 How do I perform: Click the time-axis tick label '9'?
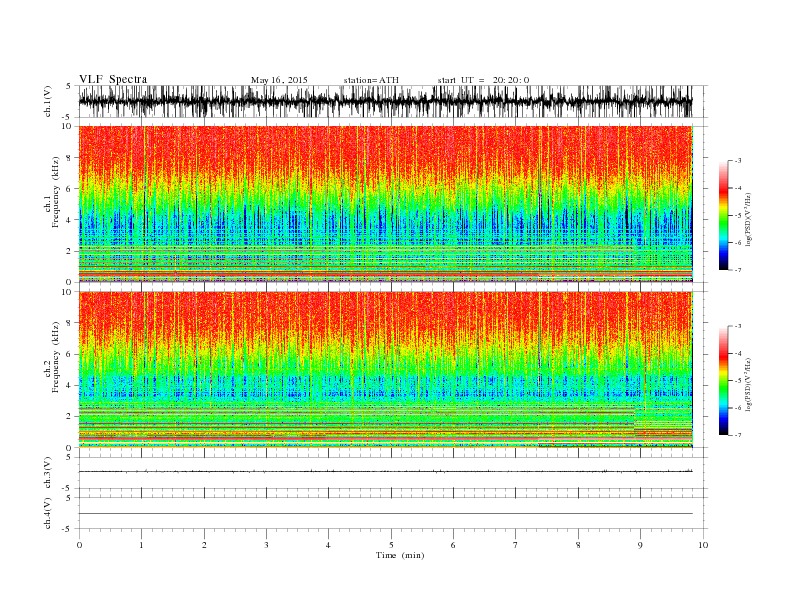click(640, 545)
